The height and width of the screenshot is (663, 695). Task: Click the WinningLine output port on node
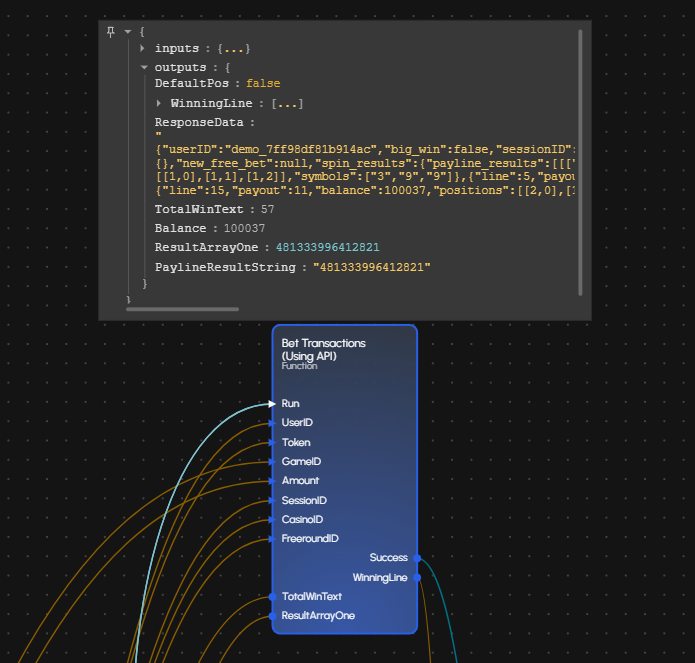pyautogui.click(x=417, y=577)
